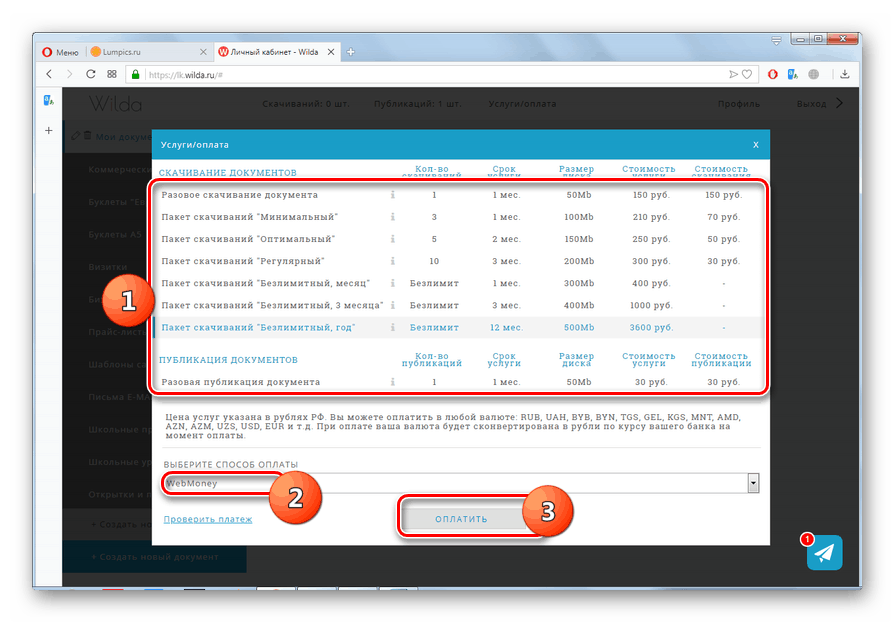Select Пакет скачиваний "Безлимитный, 3 месяца"
This screenshot has width=895, height=623.
click(459, 306)
